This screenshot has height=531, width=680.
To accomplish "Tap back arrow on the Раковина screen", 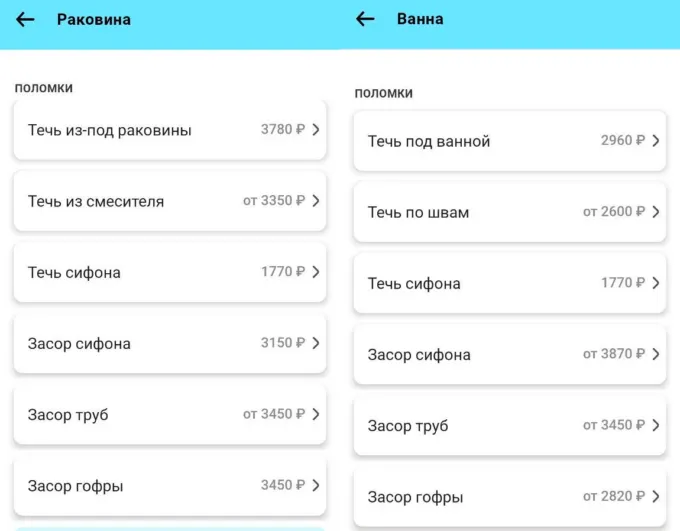I will coord(25,20).
